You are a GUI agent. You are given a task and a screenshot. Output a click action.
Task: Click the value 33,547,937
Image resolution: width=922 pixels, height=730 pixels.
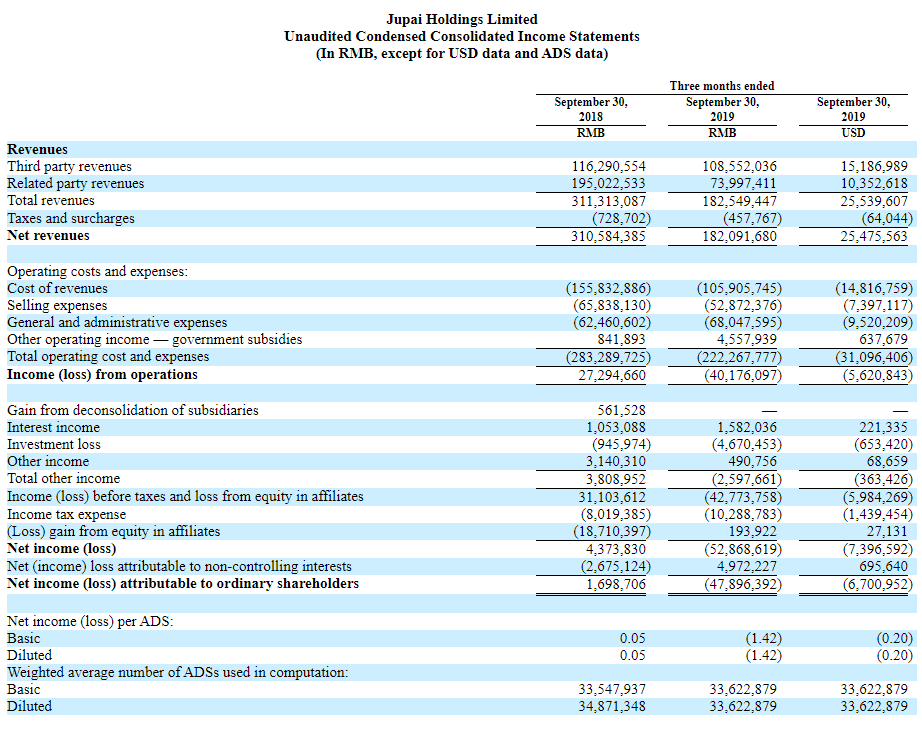pyautogui.click(x=612, y=689)
